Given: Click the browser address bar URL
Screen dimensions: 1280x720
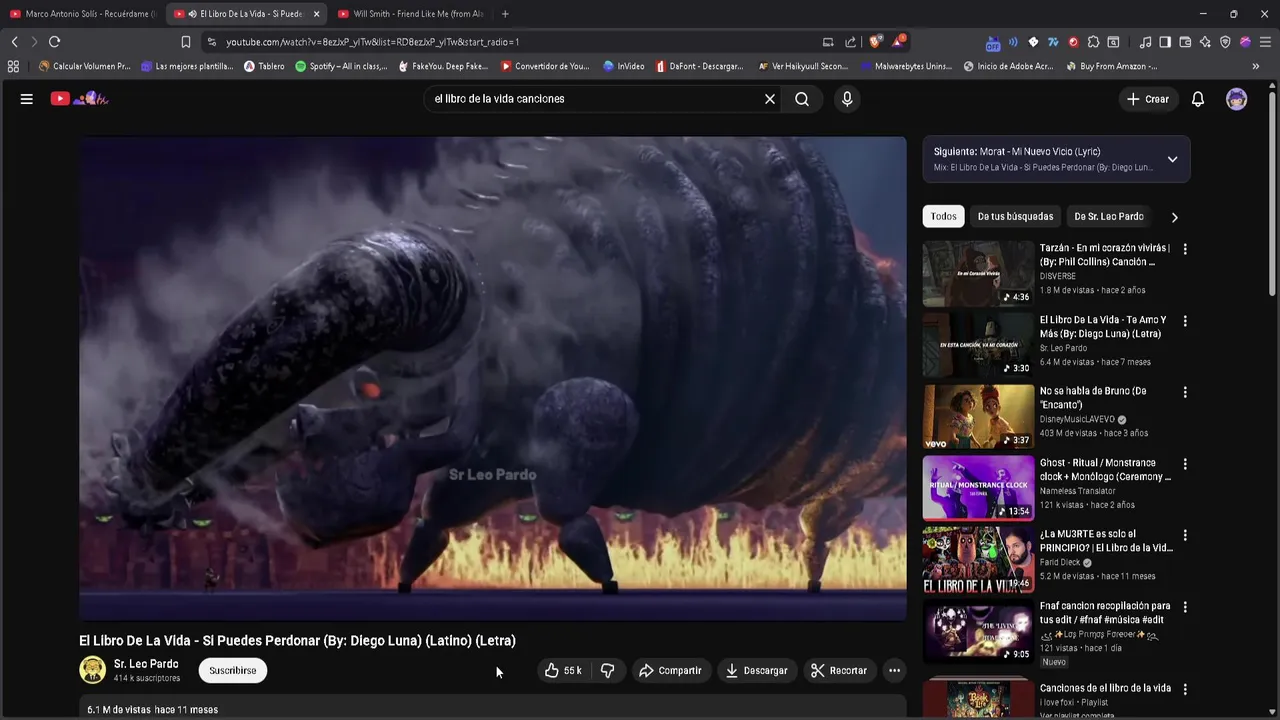Looking at the screenshot, I should [372, 42].
